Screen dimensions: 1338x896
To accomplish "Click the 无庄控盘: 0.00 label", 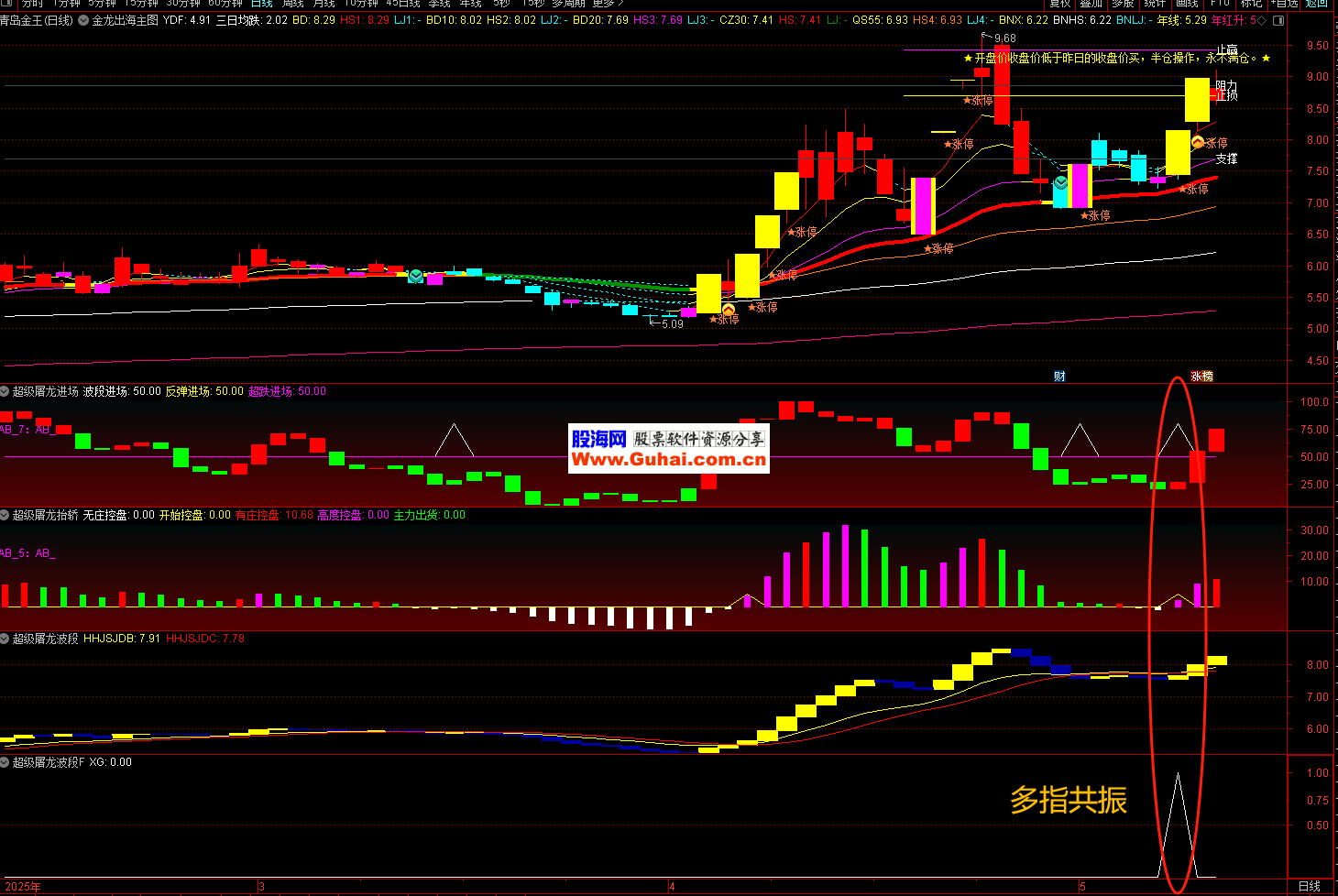I will [x=119, y=515].
